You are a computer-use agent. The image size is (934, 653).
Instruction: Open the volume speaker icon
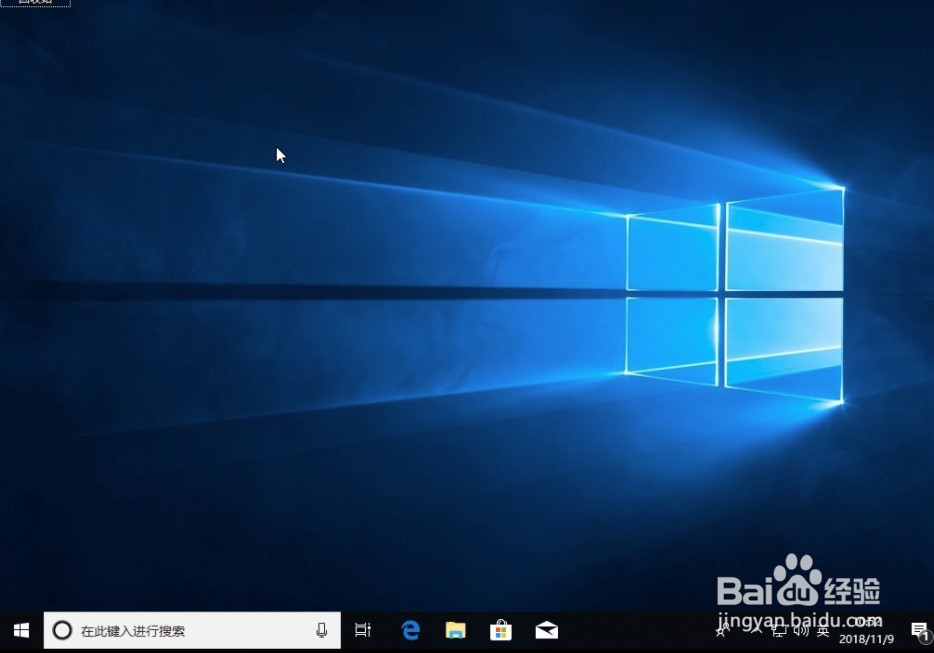click(801, 630)
